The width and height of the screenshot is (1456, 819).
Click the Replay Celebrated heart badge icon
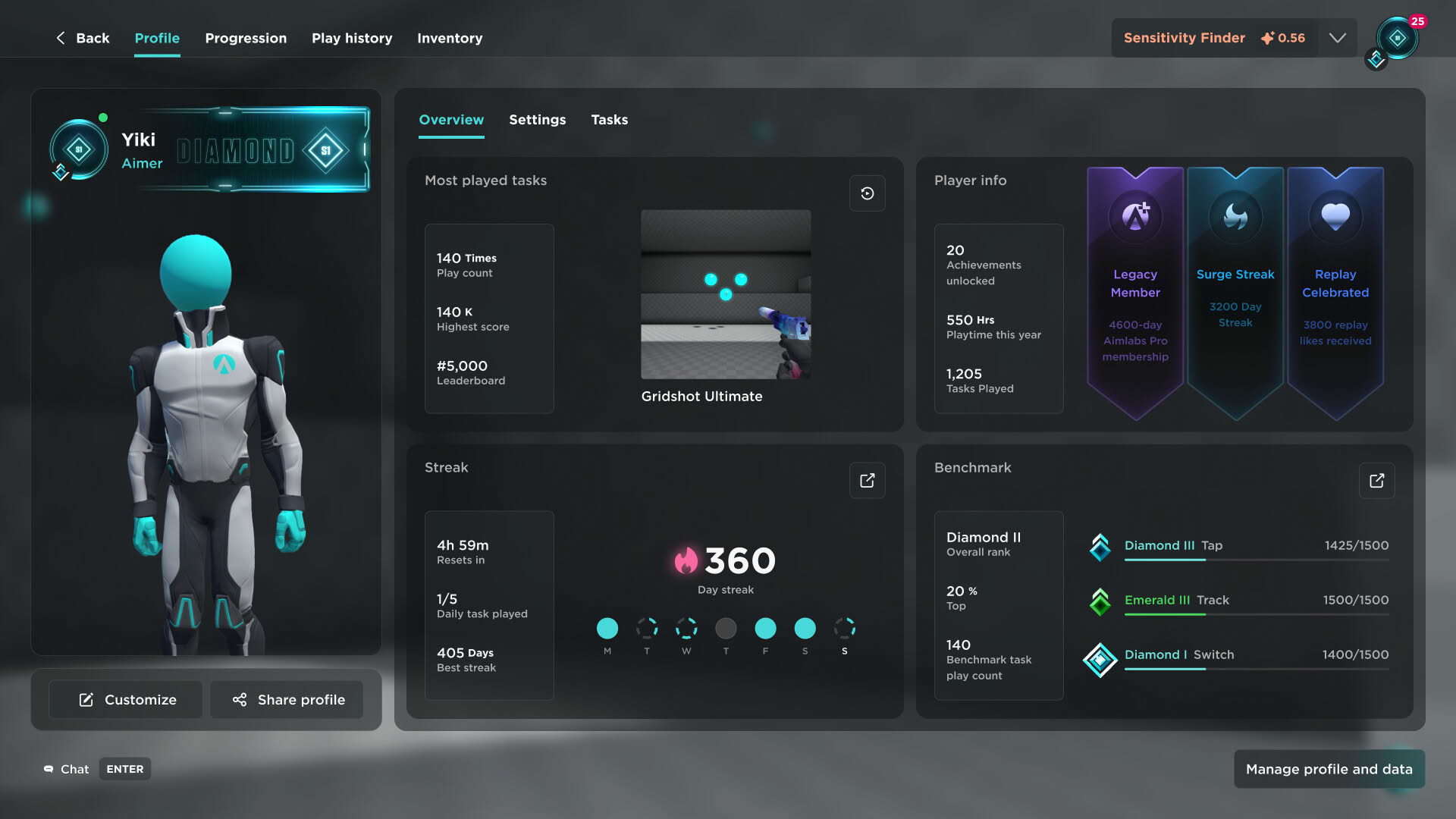point(1335,217)
